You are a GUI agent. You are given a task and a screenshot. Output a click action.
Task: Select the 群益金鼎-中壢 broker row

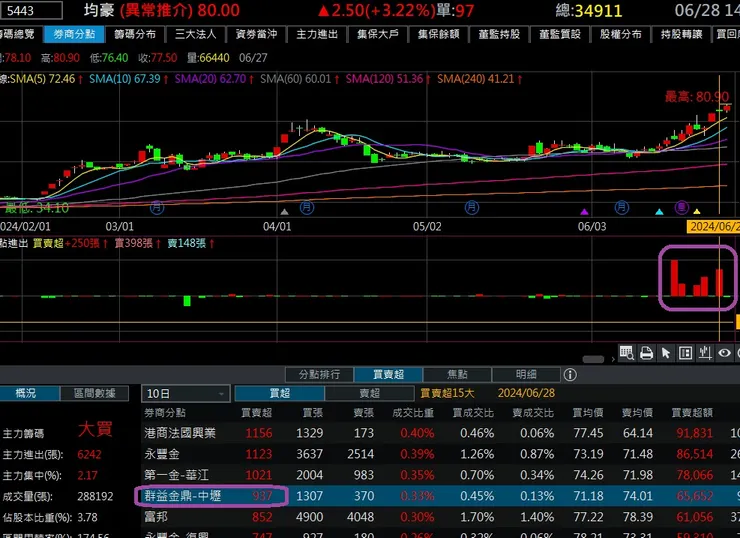tap(440, 496)
